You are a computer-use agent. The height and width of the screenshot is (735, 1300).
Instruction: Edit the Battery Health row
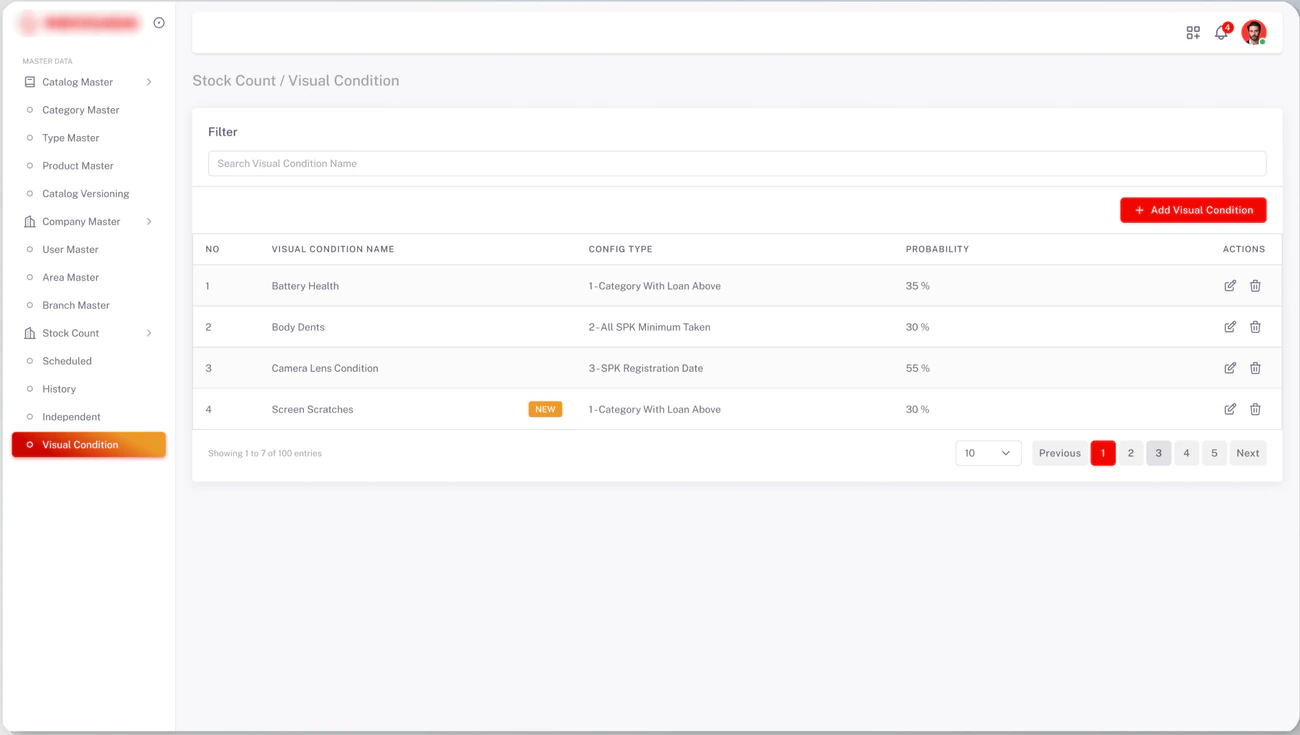(1230, 286)
